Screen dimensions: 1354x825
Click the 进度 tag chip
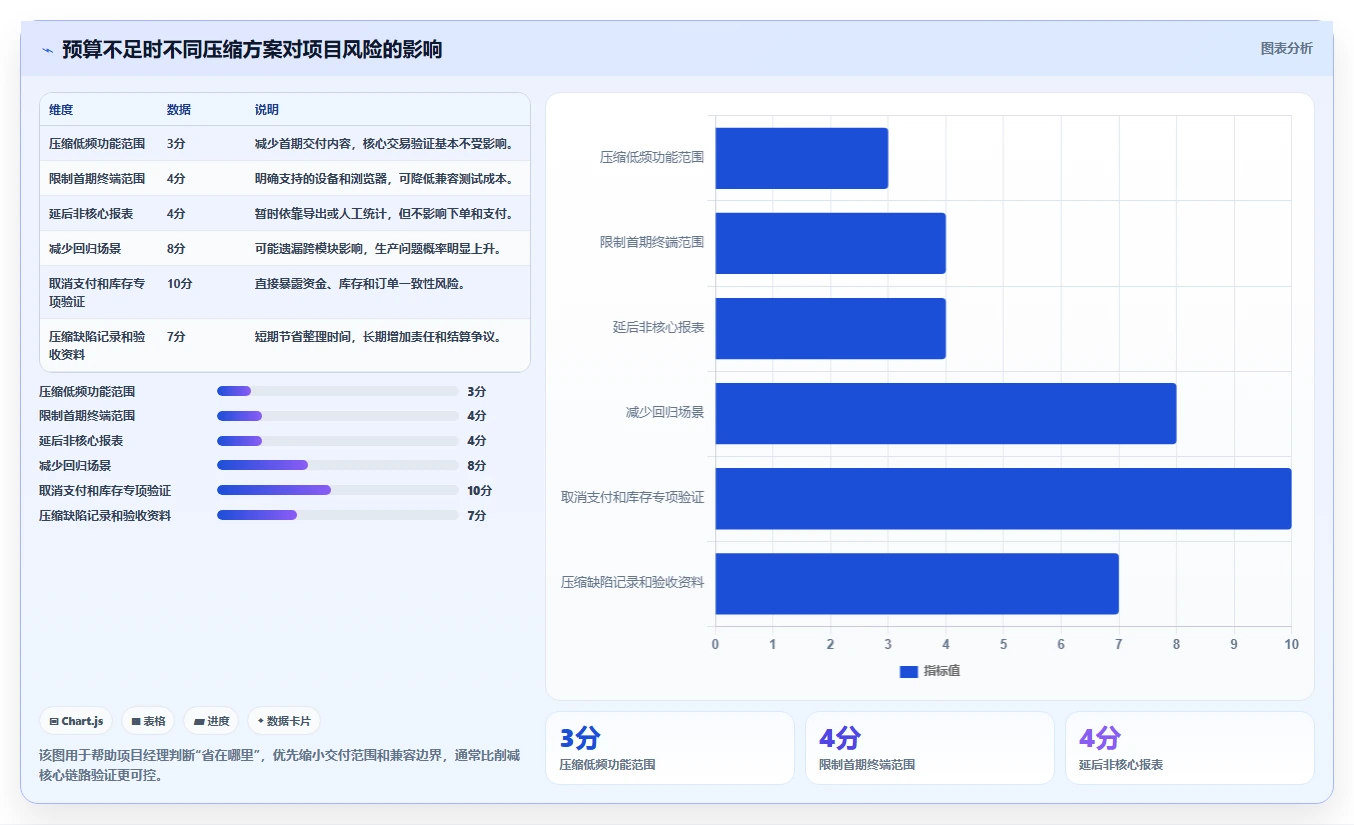click(x=211, y=721)
